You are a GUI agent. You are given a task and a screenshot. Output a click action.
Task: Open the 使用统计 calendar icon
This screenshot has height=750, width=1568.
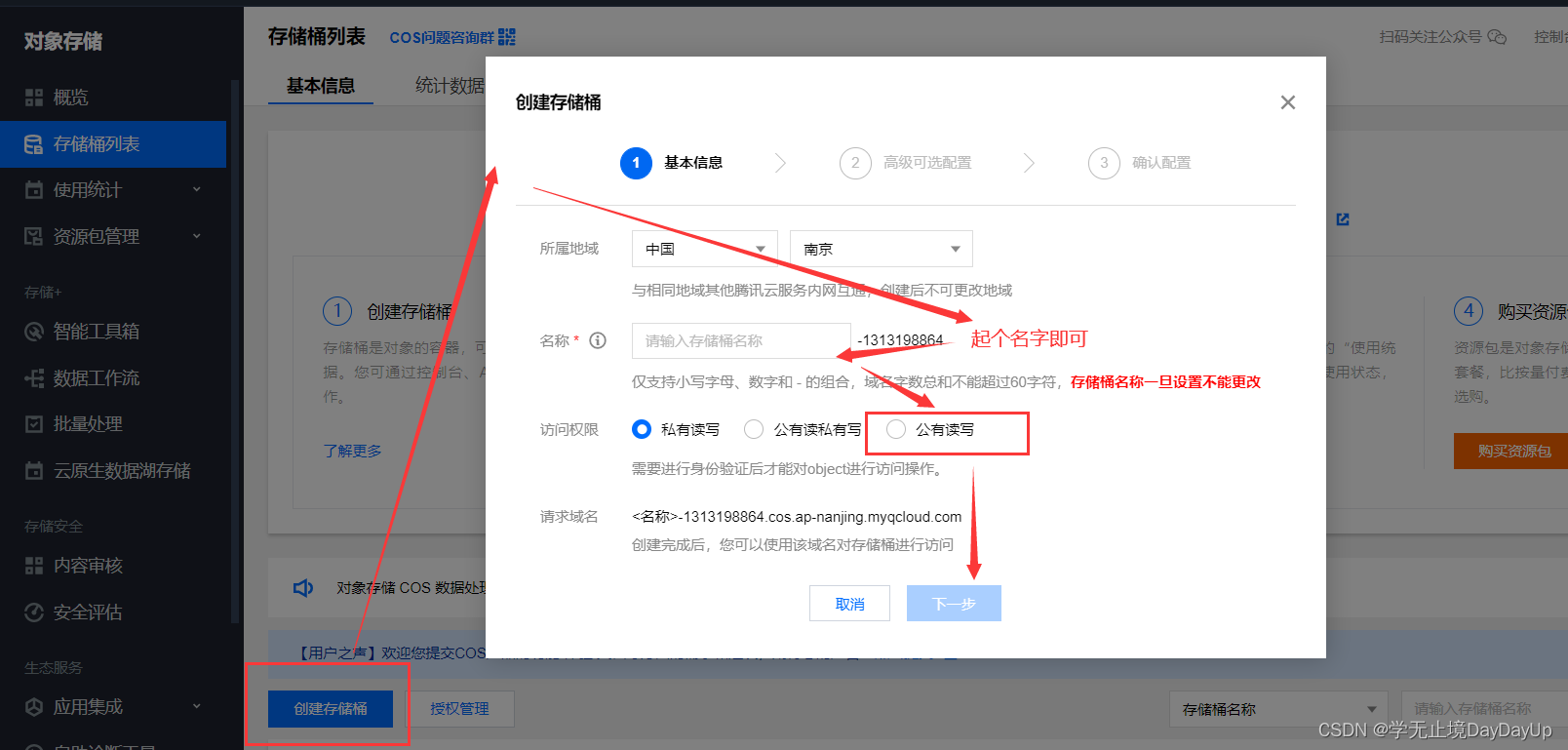point(34,190)
